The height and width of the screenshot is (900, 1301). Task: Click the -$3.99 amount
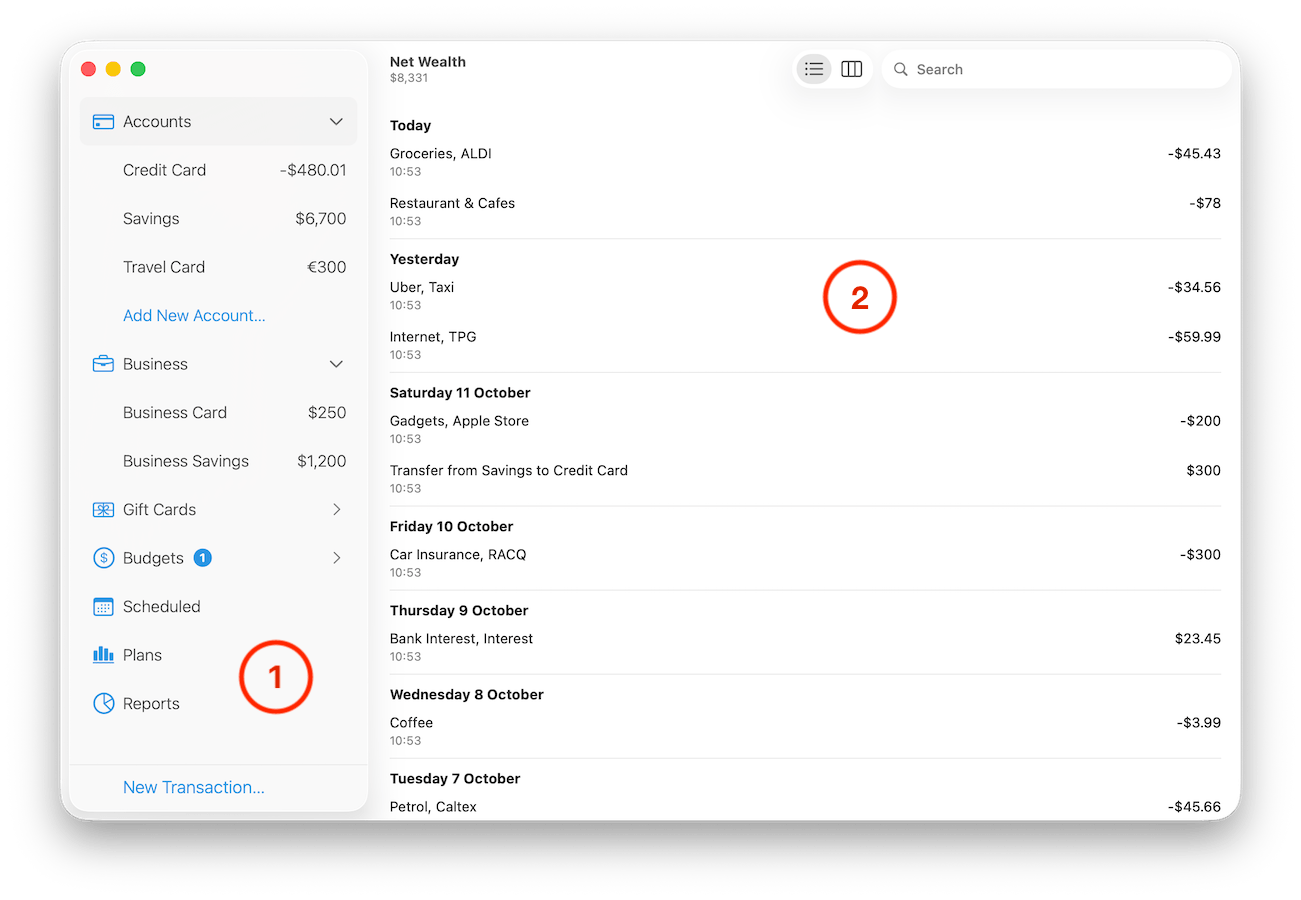[1198, 723]
